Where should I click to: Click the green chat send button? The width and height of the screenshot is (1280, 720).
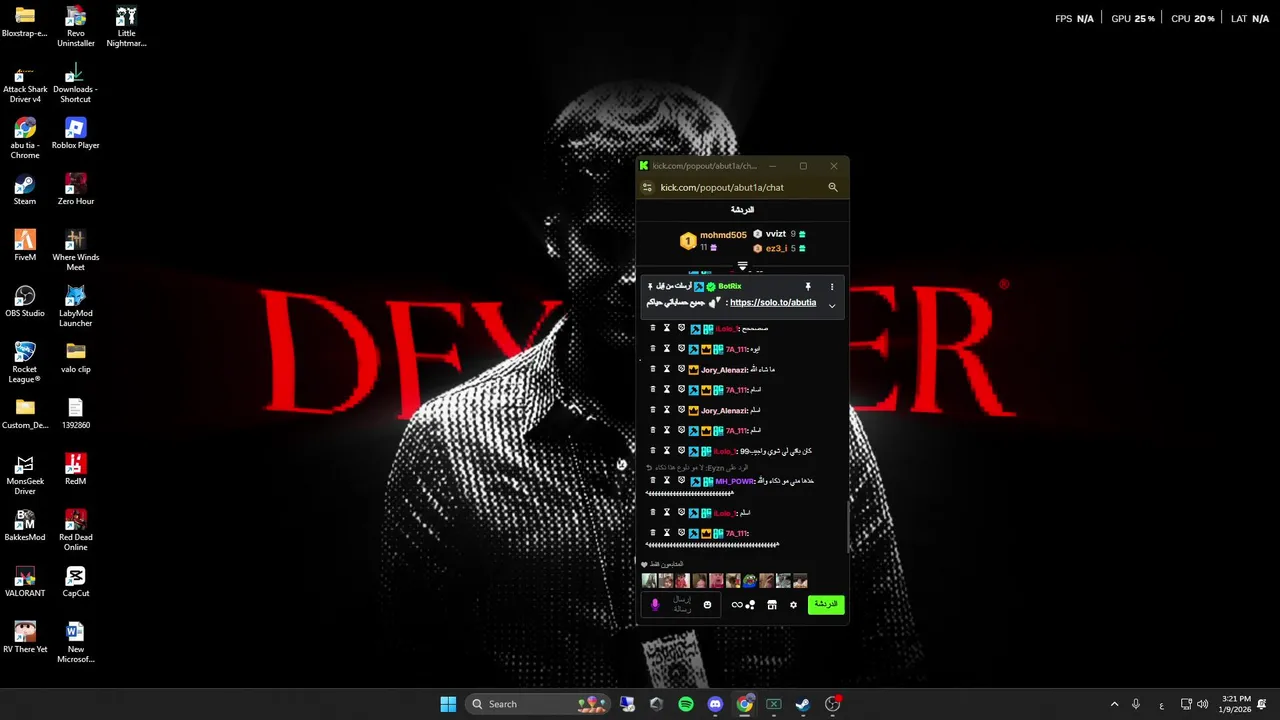pyautogui.click(x=826, y=605)
